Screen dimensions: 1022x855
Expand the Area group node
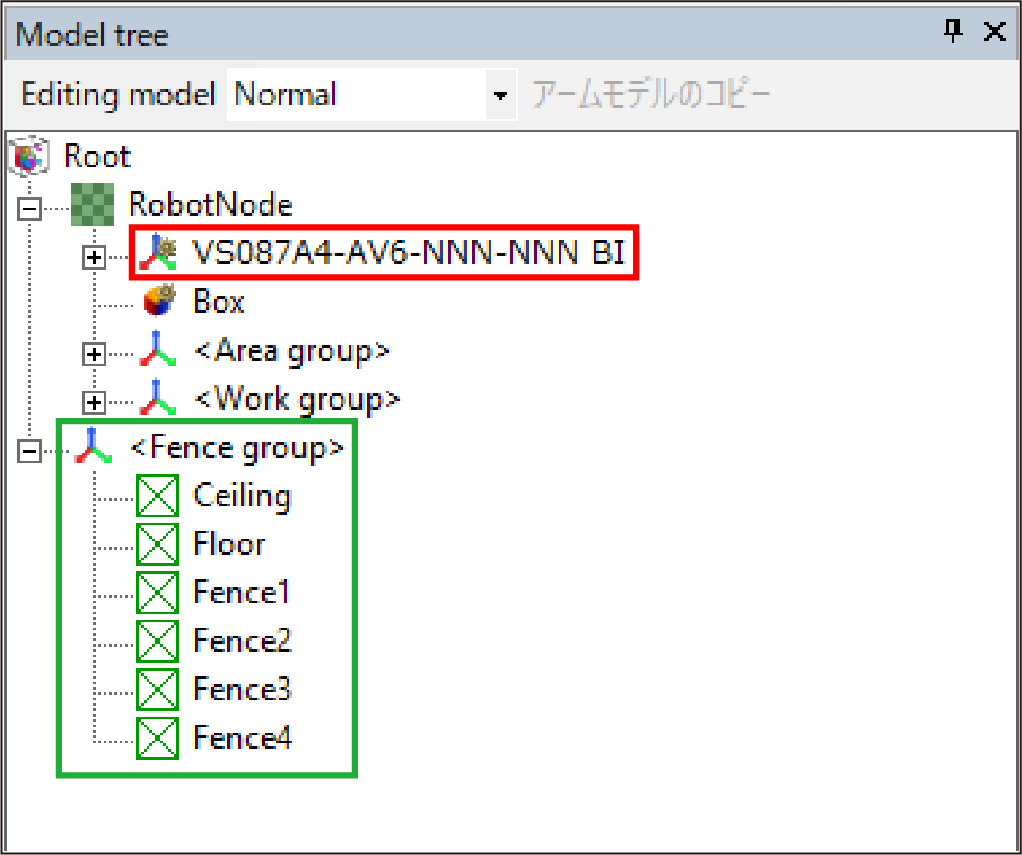[x=94, y=354]
